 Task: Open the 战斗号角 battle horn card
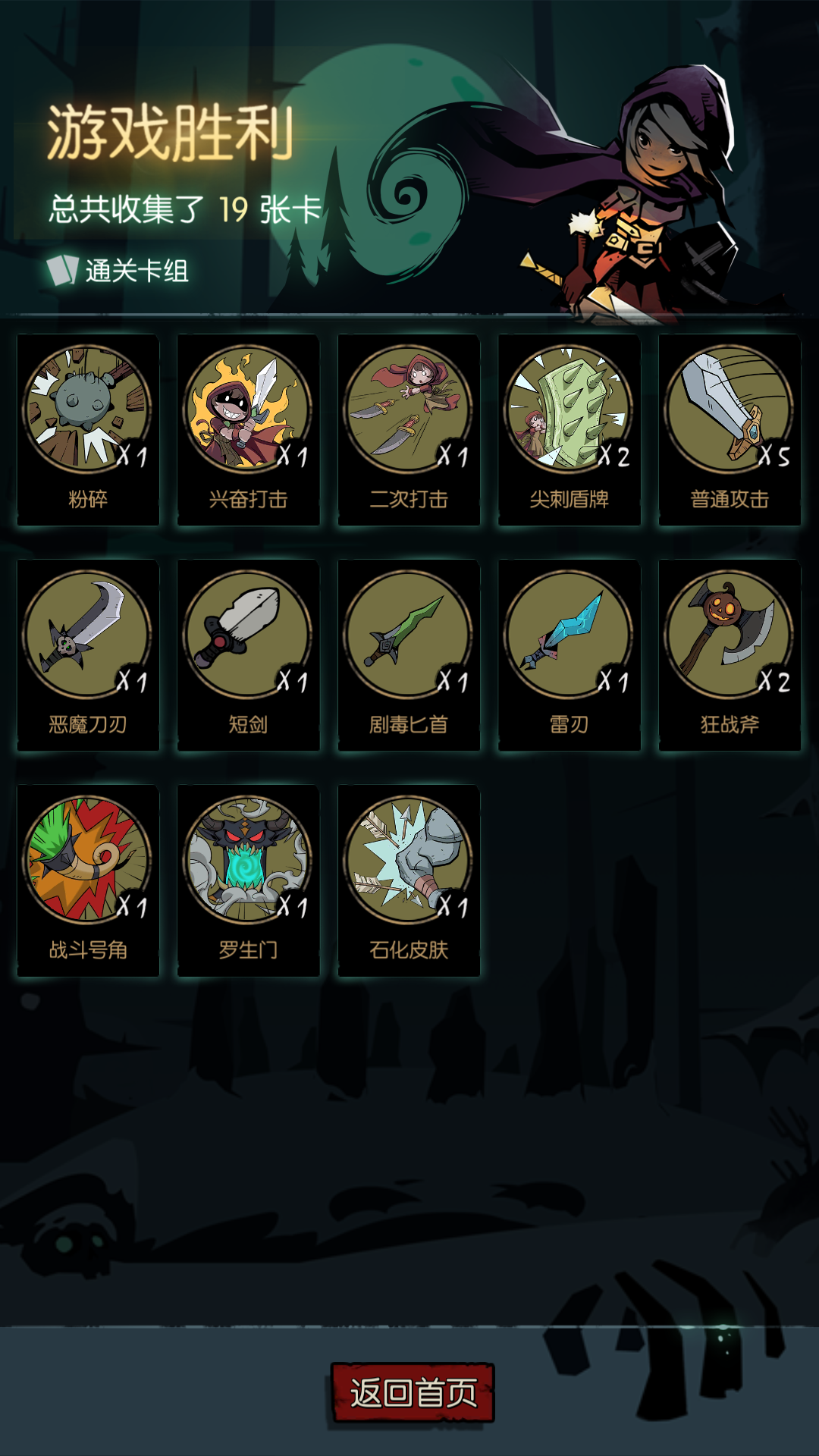click(x=88, y=880)
